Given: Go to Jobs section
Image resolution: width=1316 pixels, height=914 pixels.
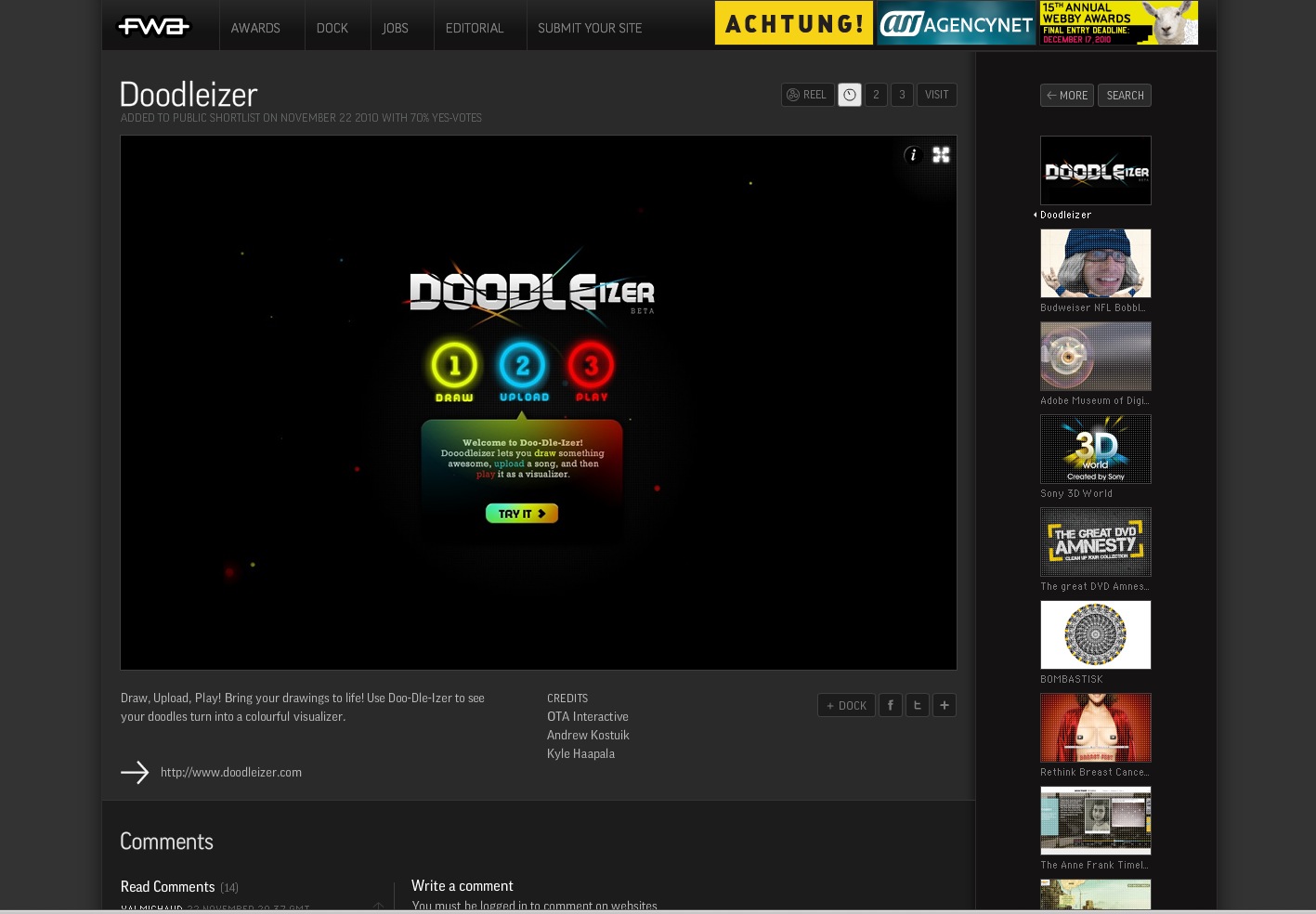Looking at the screenshot, I should [395, 28].
